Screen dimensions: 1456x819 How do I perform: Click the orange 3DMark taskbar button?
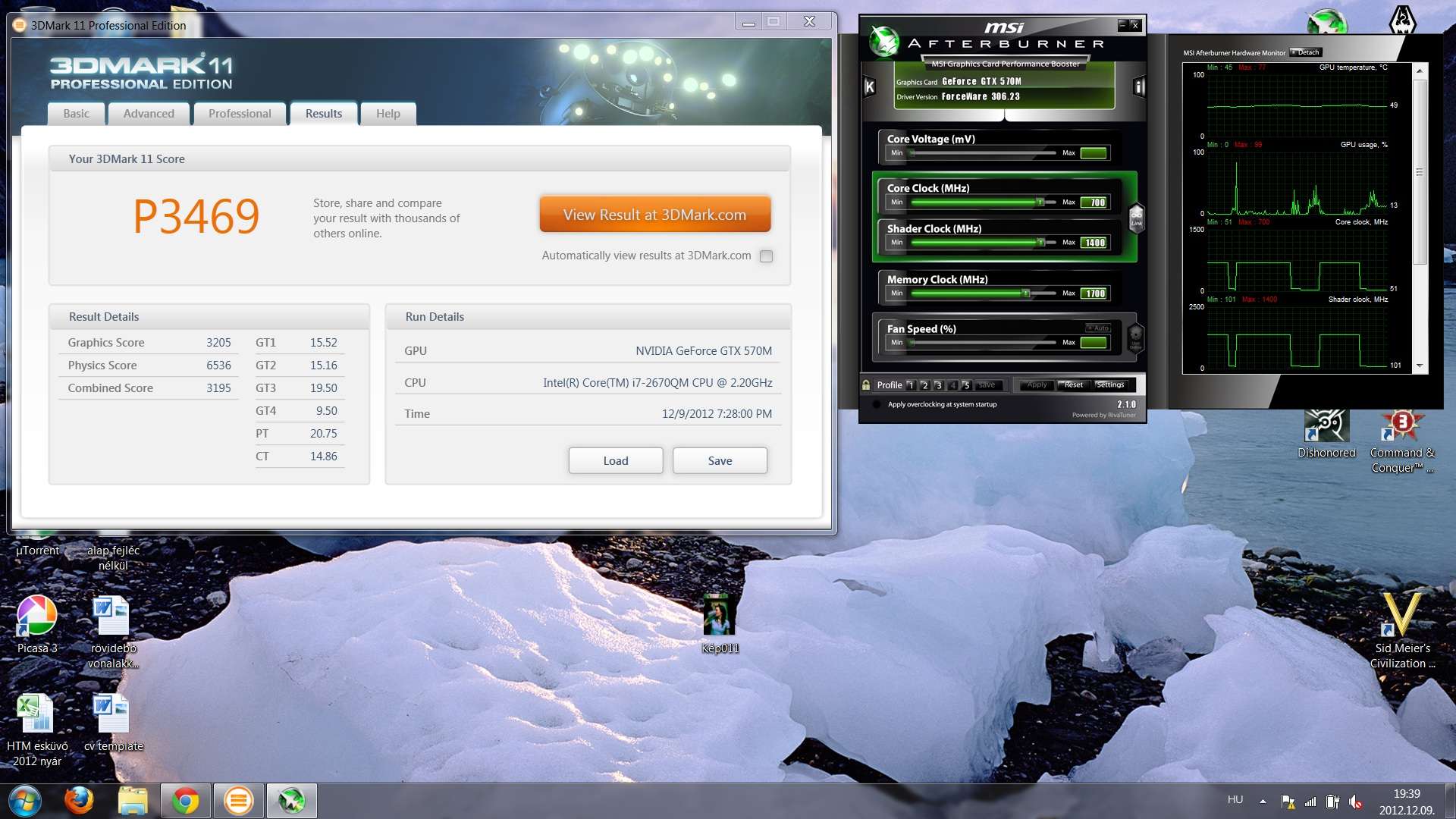[x=238, y=801]
